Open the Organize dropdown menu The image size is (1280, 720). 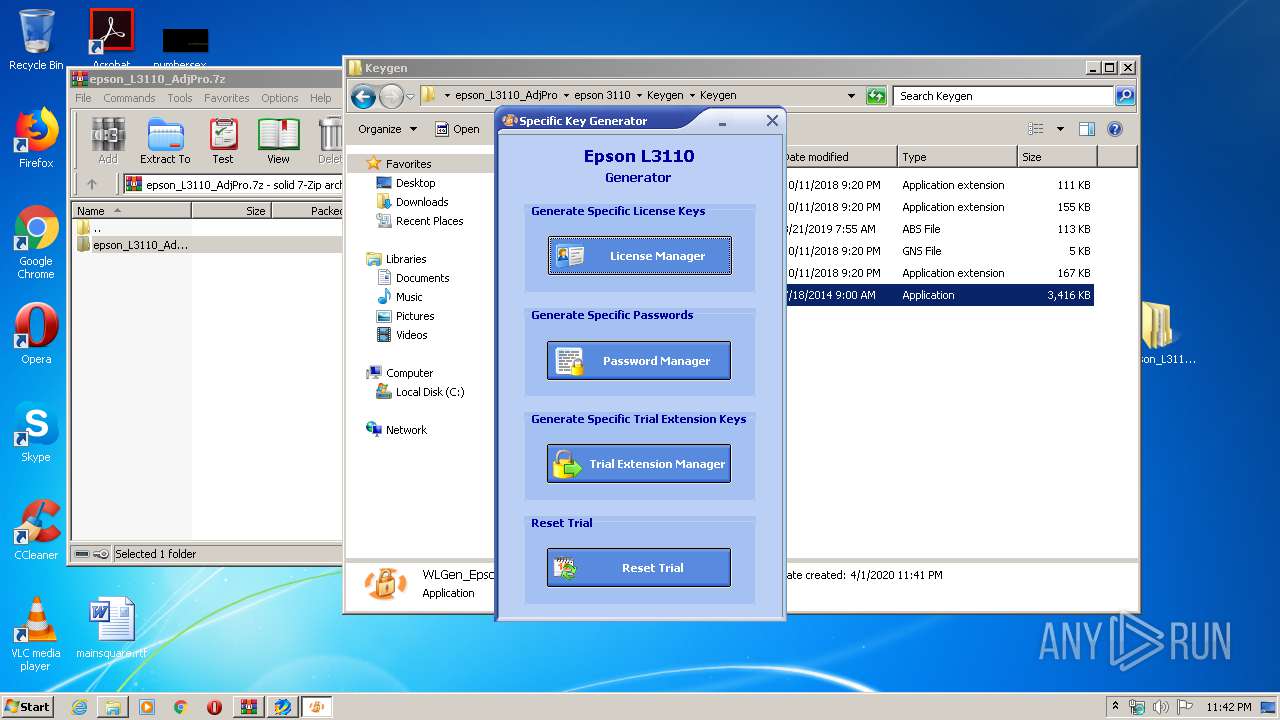point(387,129)
